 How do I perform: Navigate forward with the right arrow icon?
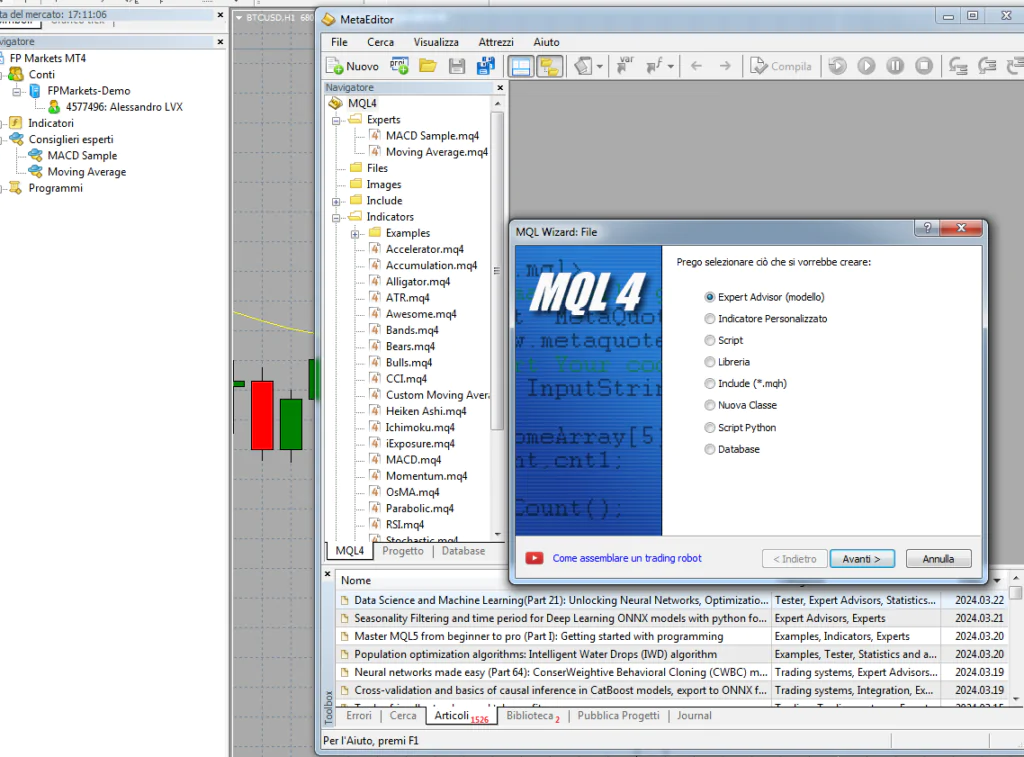[x=725, y=66]
